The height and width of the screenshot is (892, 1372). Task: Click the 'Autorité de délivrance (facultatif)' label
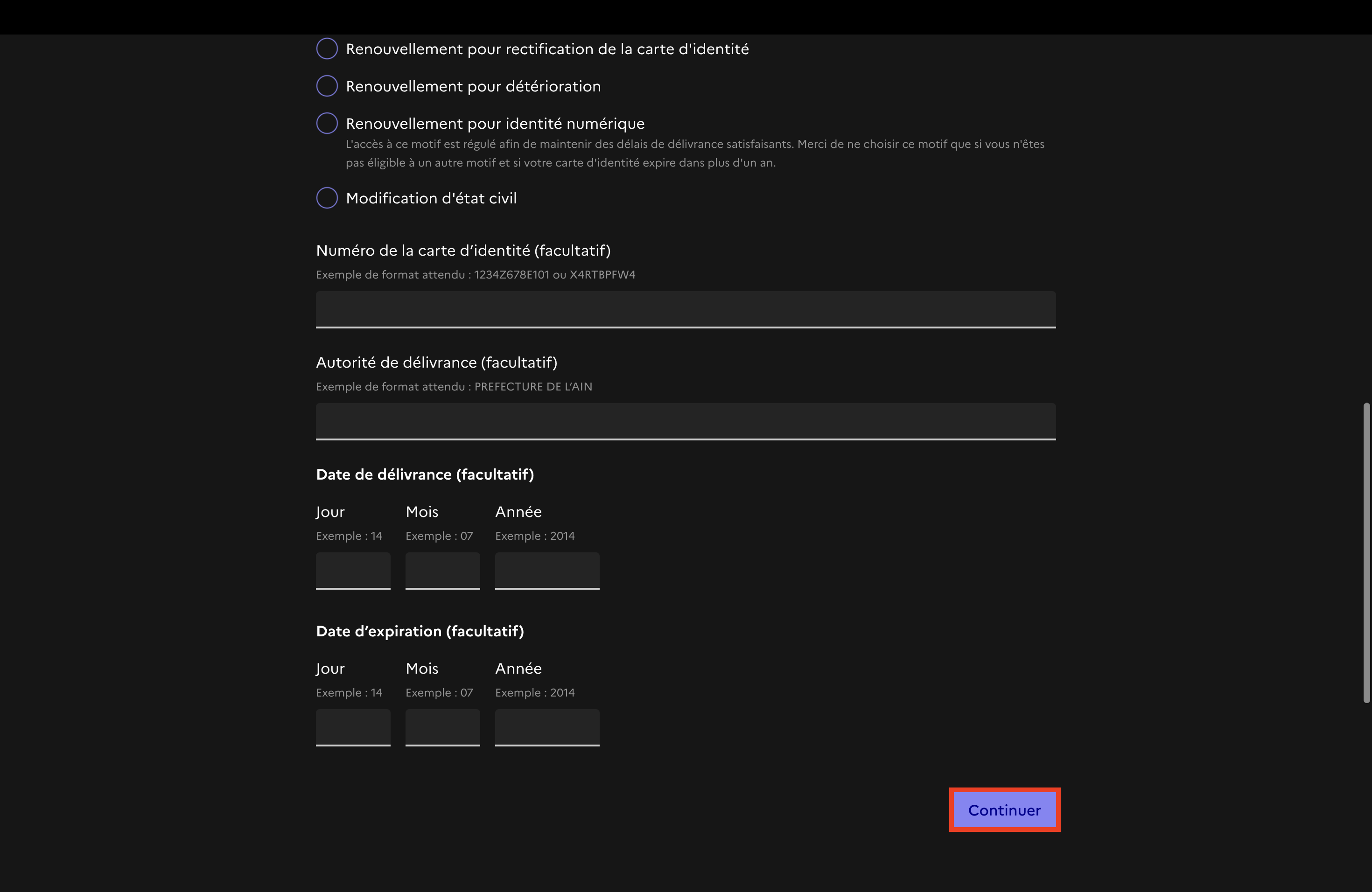(x=436, y=362)
